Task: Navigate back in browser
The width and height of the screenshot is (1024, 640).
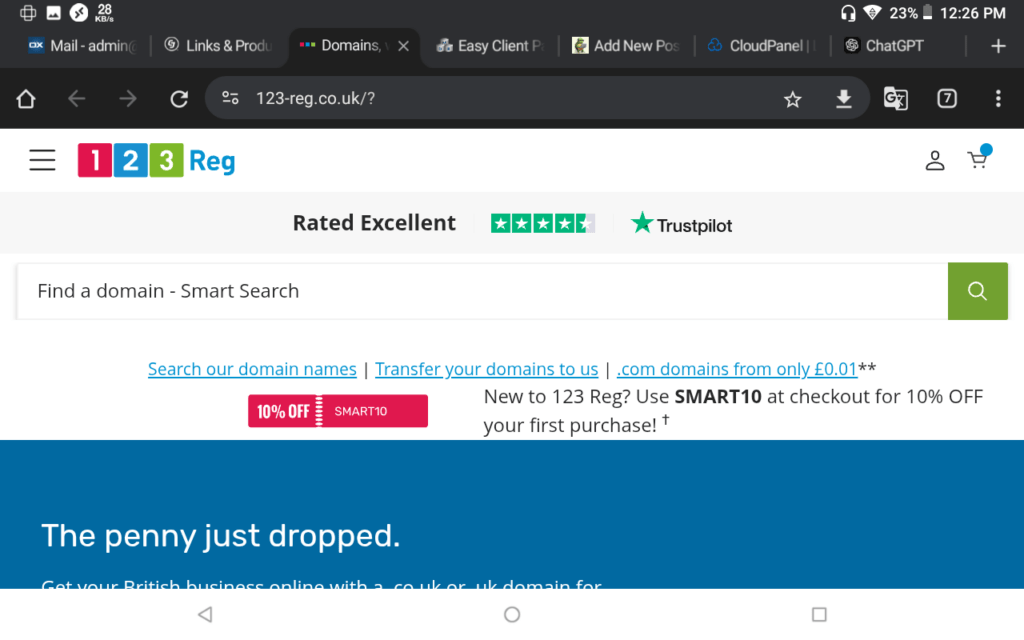Action: coord(76,99)
